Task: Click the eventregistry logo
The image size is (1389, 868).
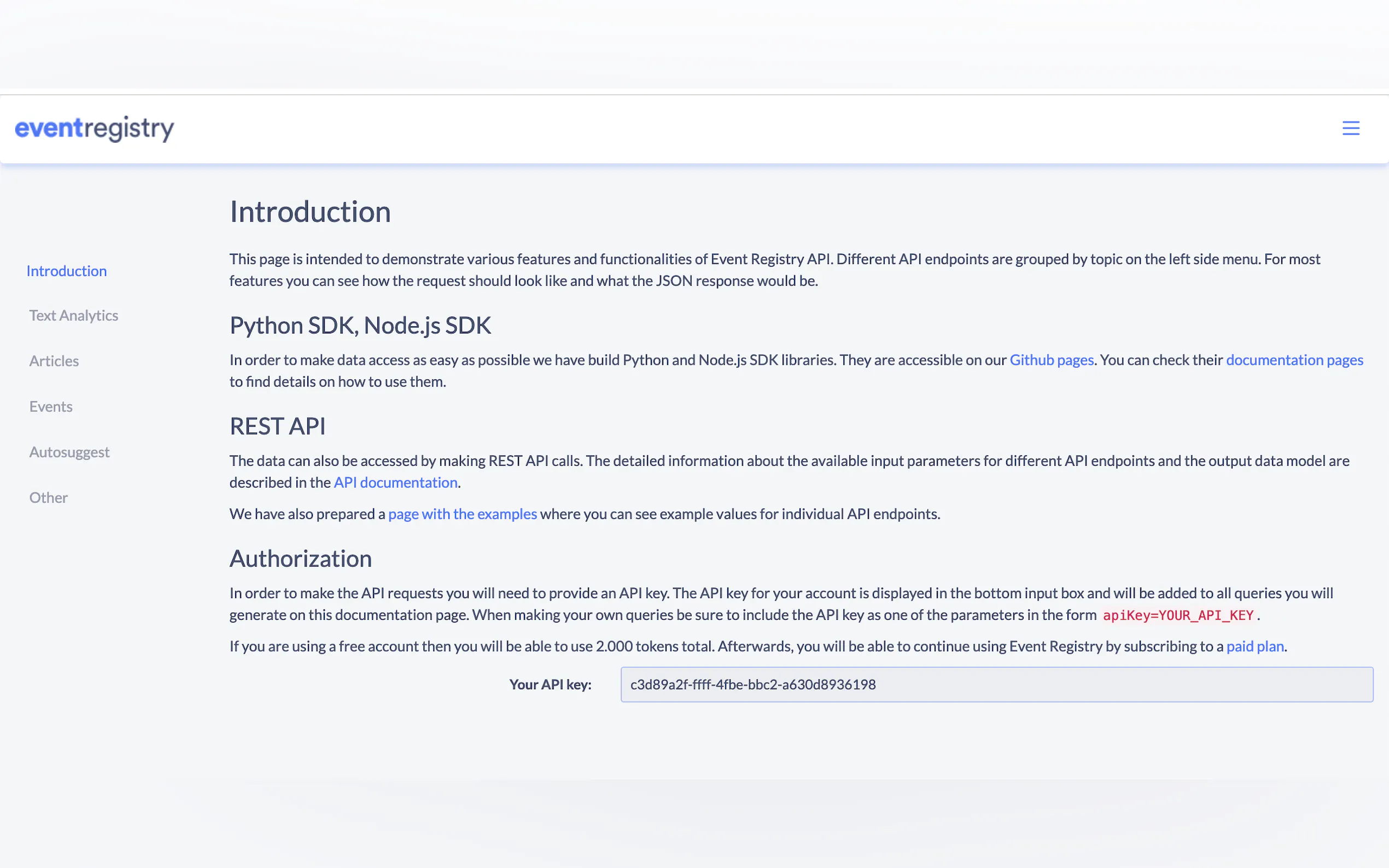Action: tap(94, 128)
